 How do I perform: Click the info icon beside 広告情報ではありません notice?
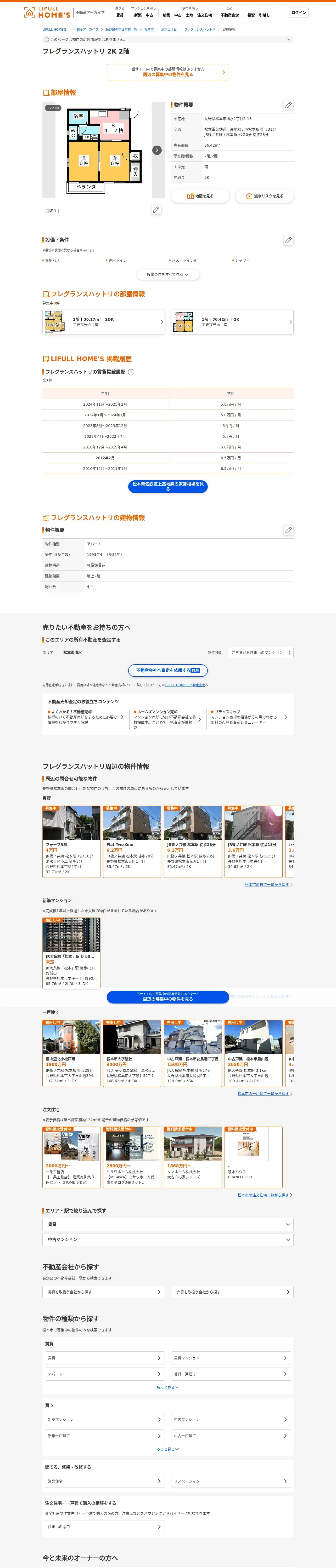[x=46, y=39]
